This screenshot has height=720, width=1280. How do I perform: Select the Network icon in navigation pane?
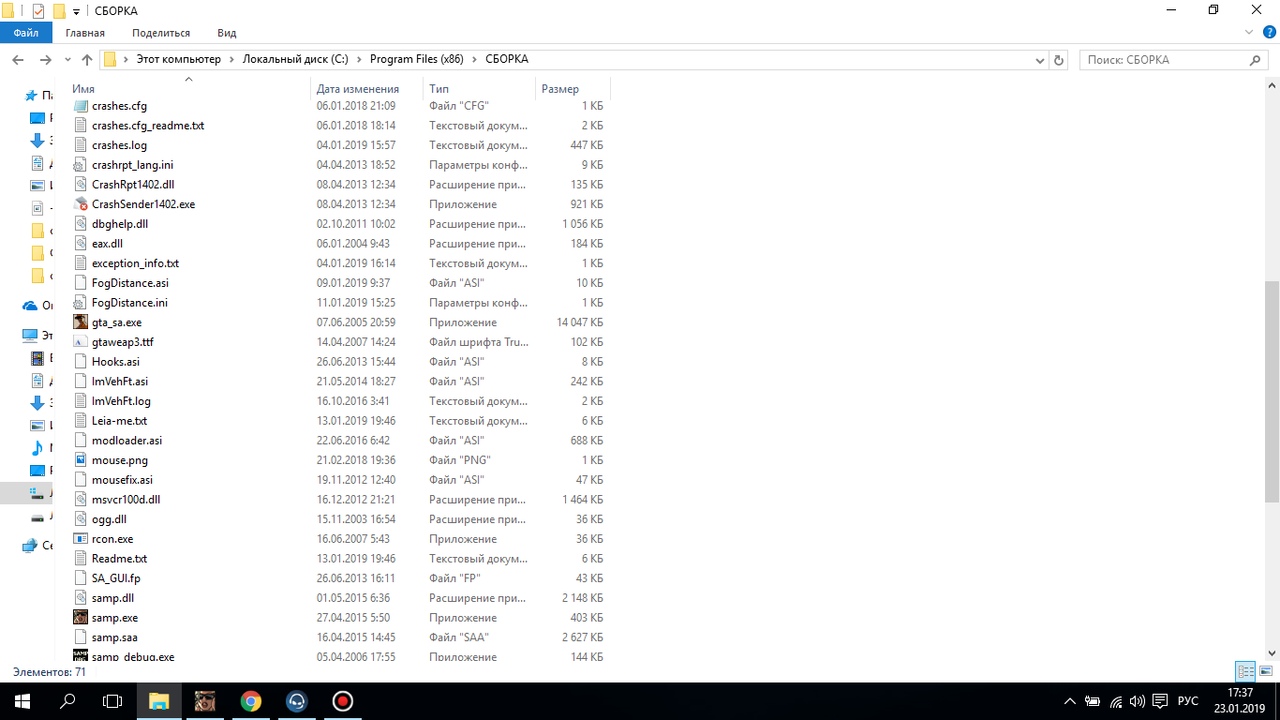click(x=30, y=546)
